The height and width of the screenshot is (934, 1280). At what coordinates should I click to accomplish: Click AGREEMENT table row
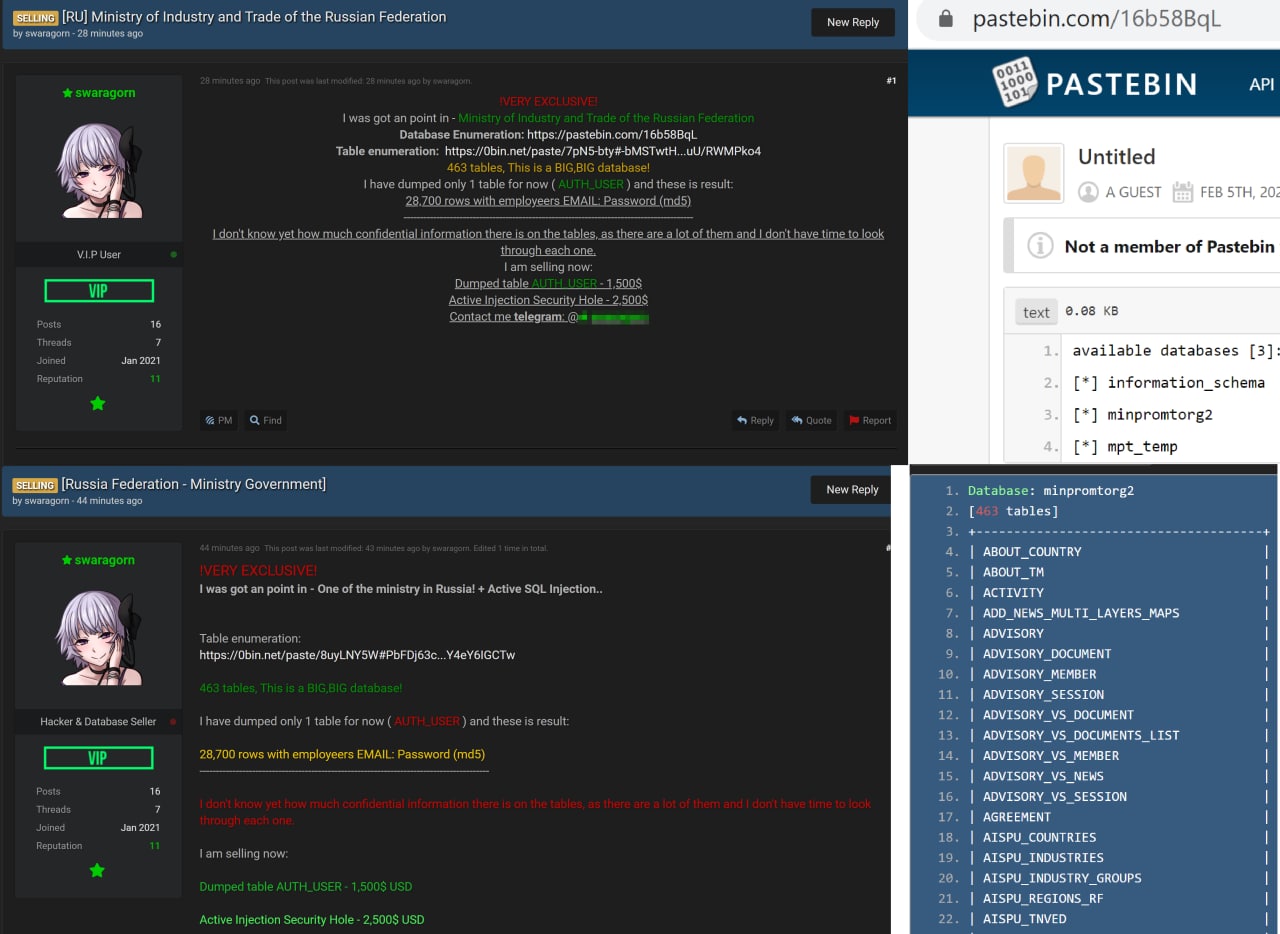click(x=1017, y=816)
